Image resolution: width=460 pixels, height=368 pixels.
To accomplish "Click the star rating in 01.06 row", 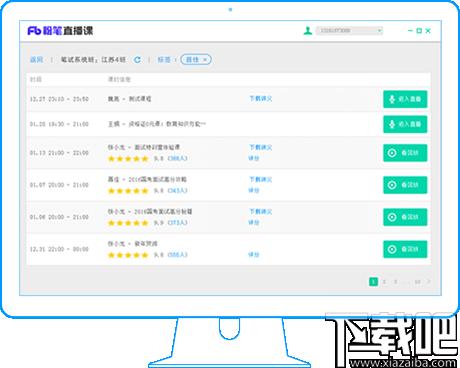I will (128, 223).
